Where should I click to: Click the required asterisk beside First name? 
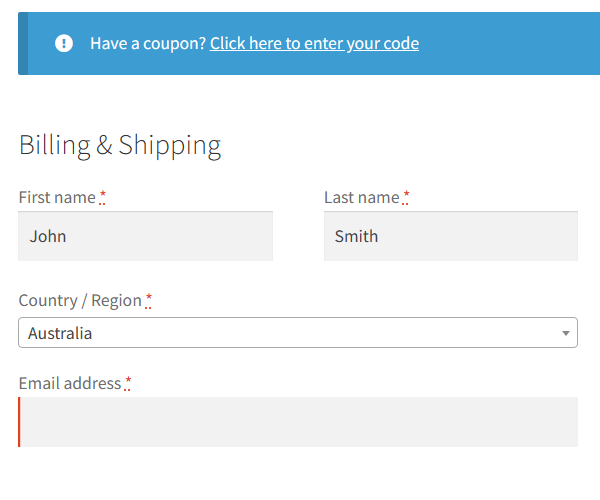102,197
